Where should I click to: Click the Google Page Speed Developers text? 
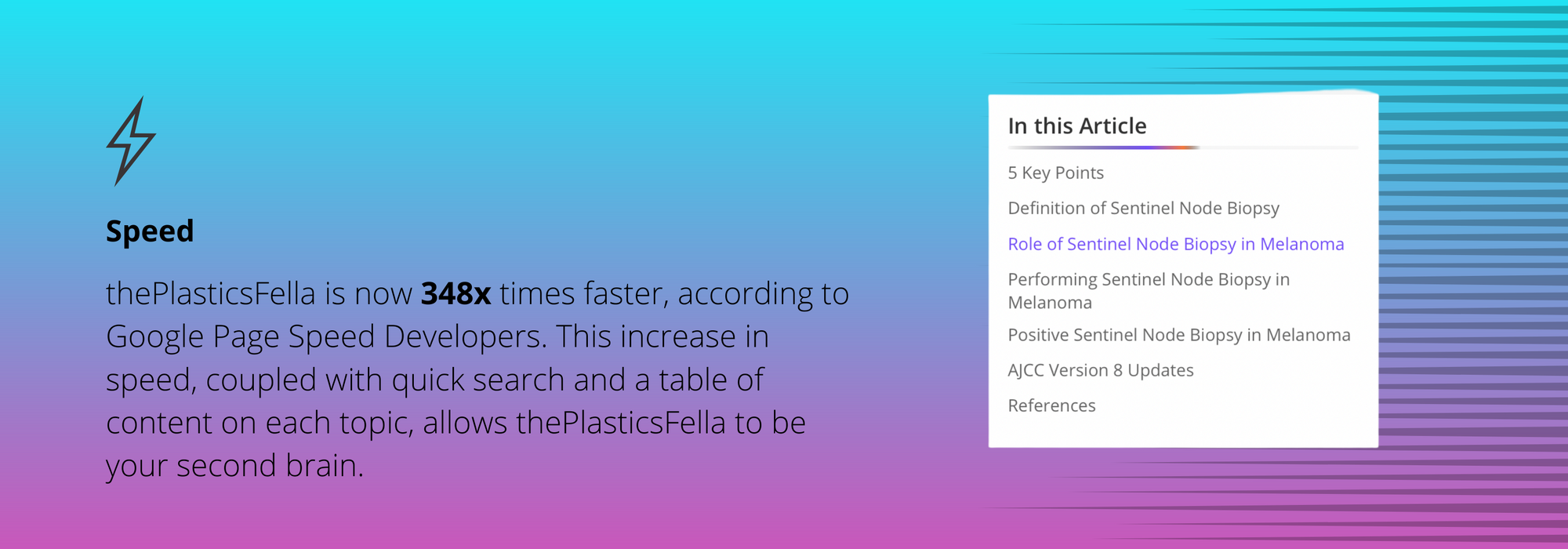point(325,337)
